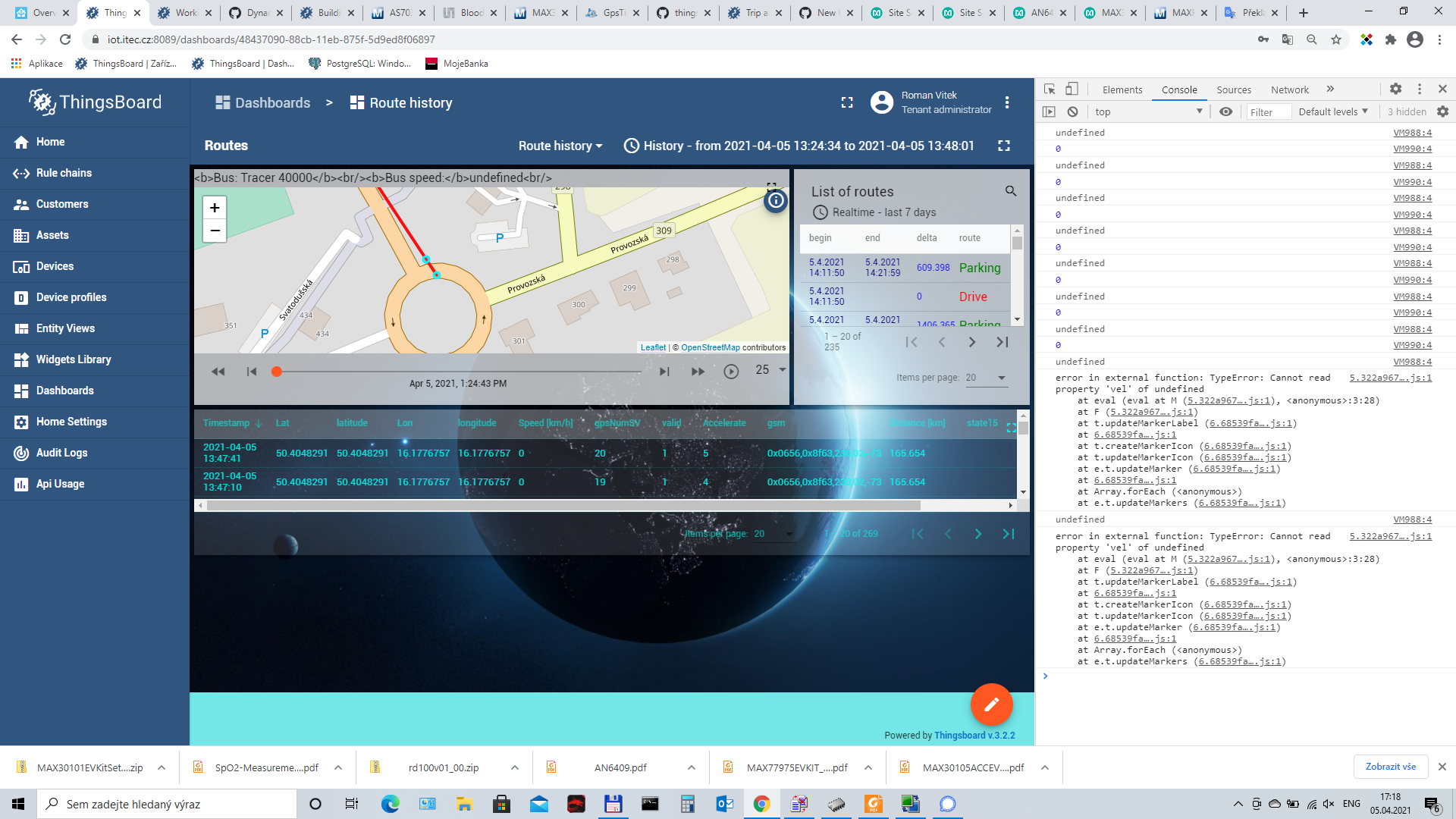Open the History time window selector
This screenshot has width=1456, height=819.
point(799,146)
